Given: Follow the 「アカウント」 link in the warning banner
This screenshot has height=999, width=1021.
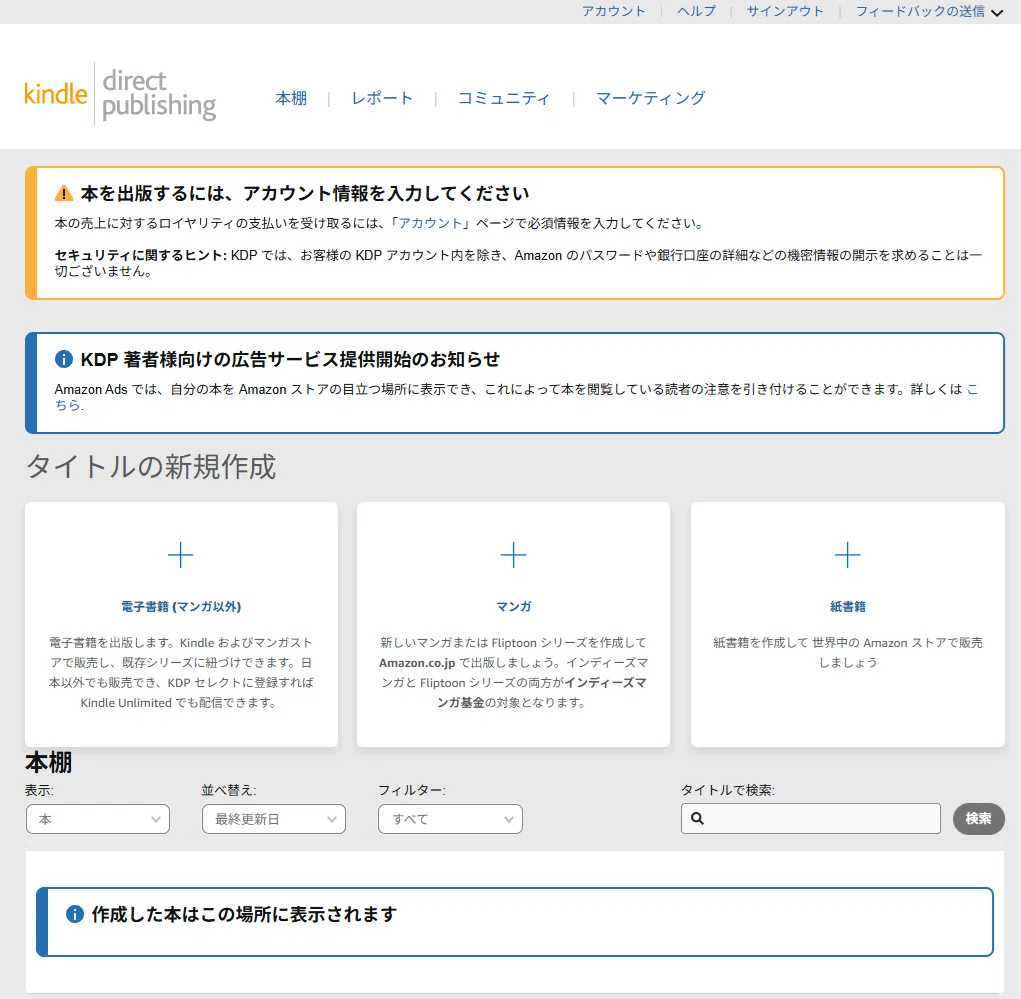Looking at the screenshot, I should (x=430, y=223).
